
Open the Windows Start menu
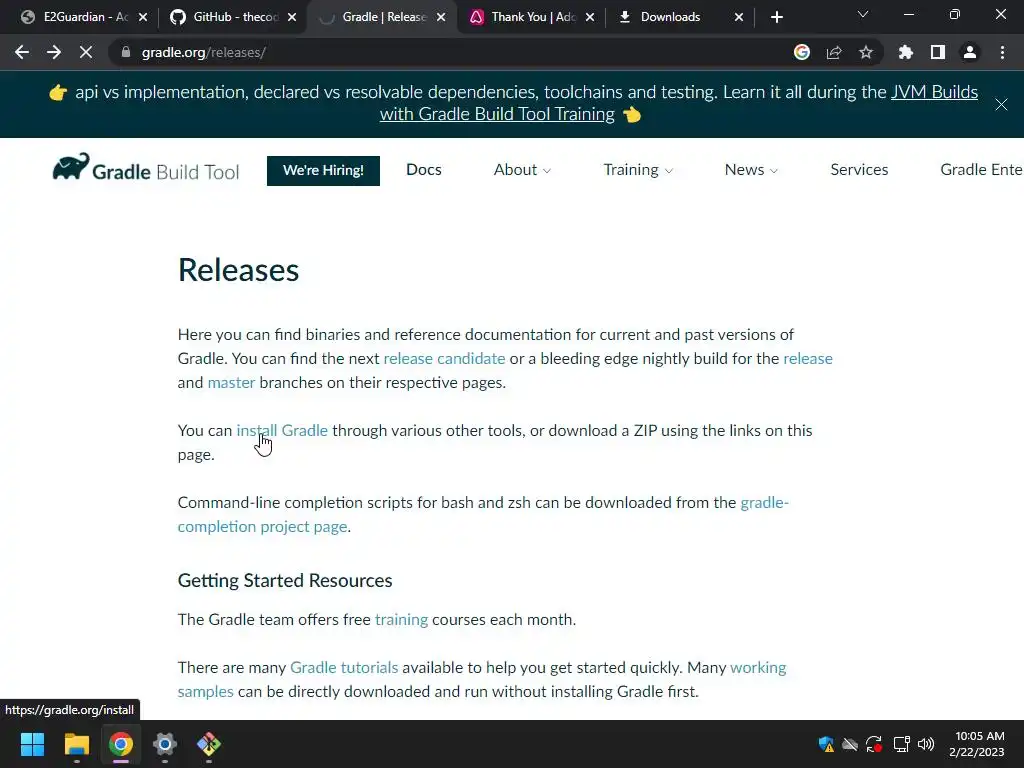click(x=32, y=744)
